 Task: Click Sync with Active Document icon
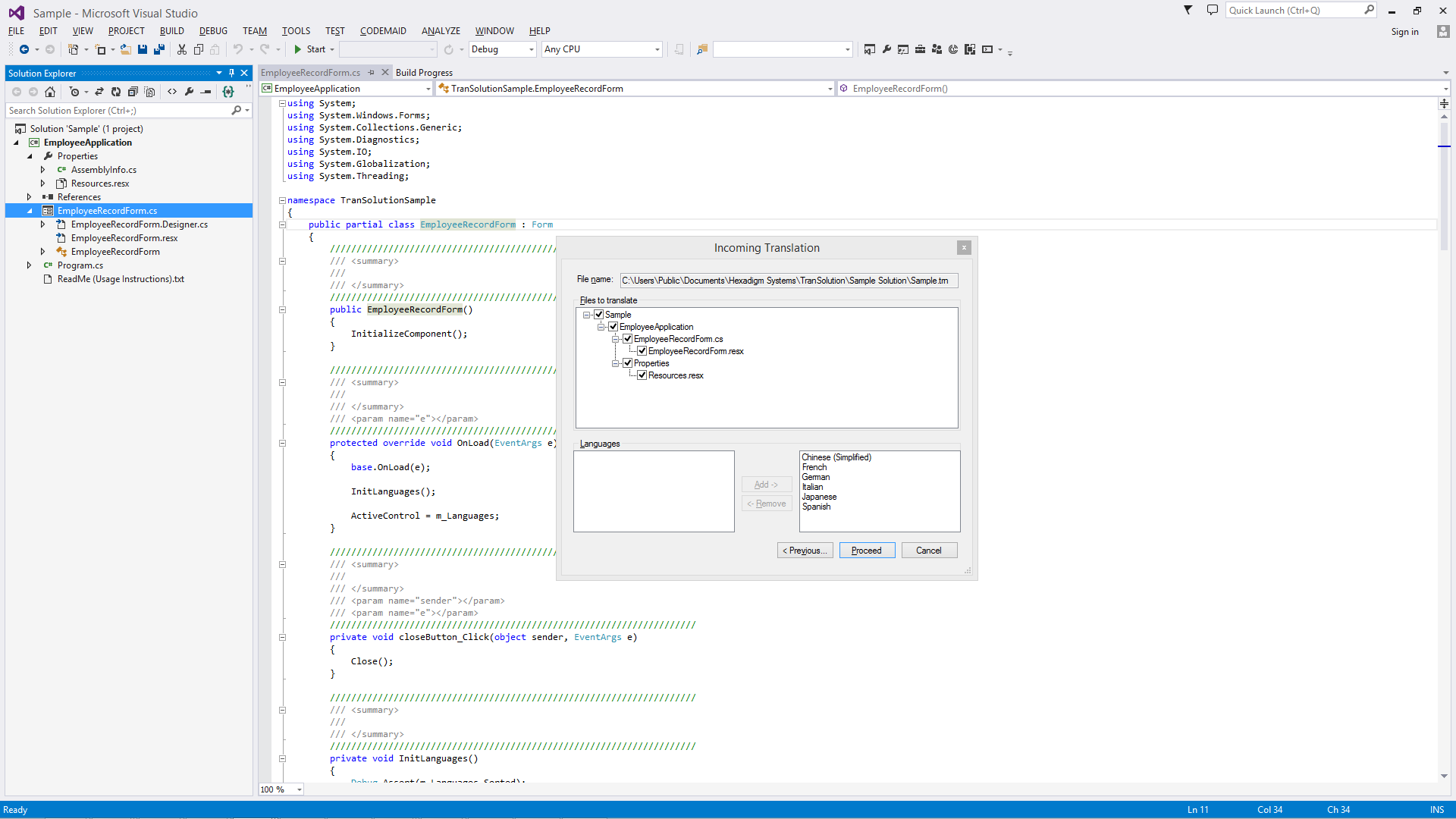[x=99, y=92]
